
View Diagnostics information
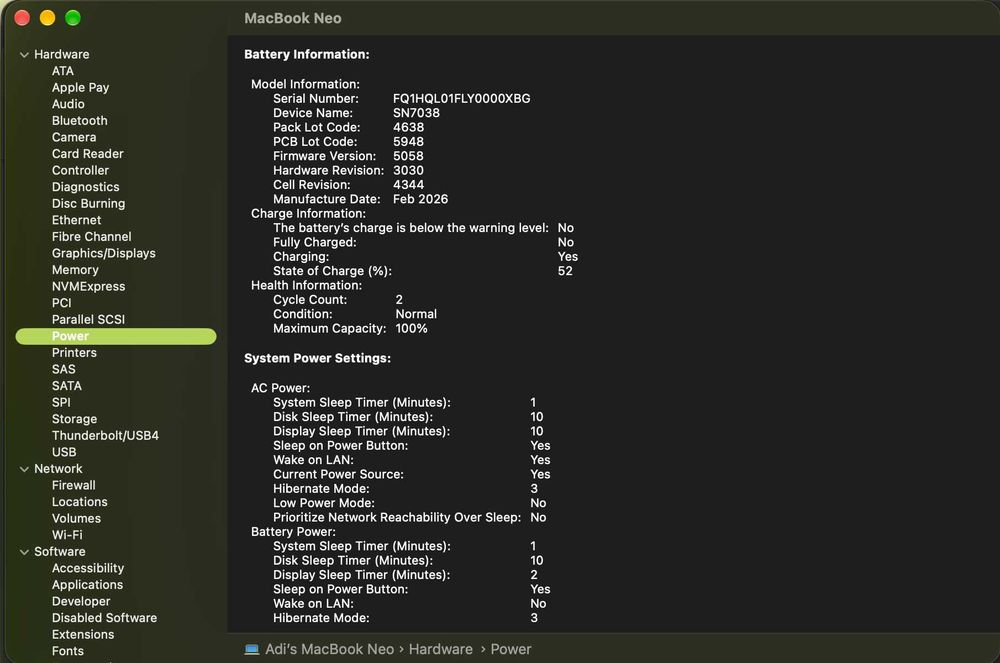pos(85,187)
